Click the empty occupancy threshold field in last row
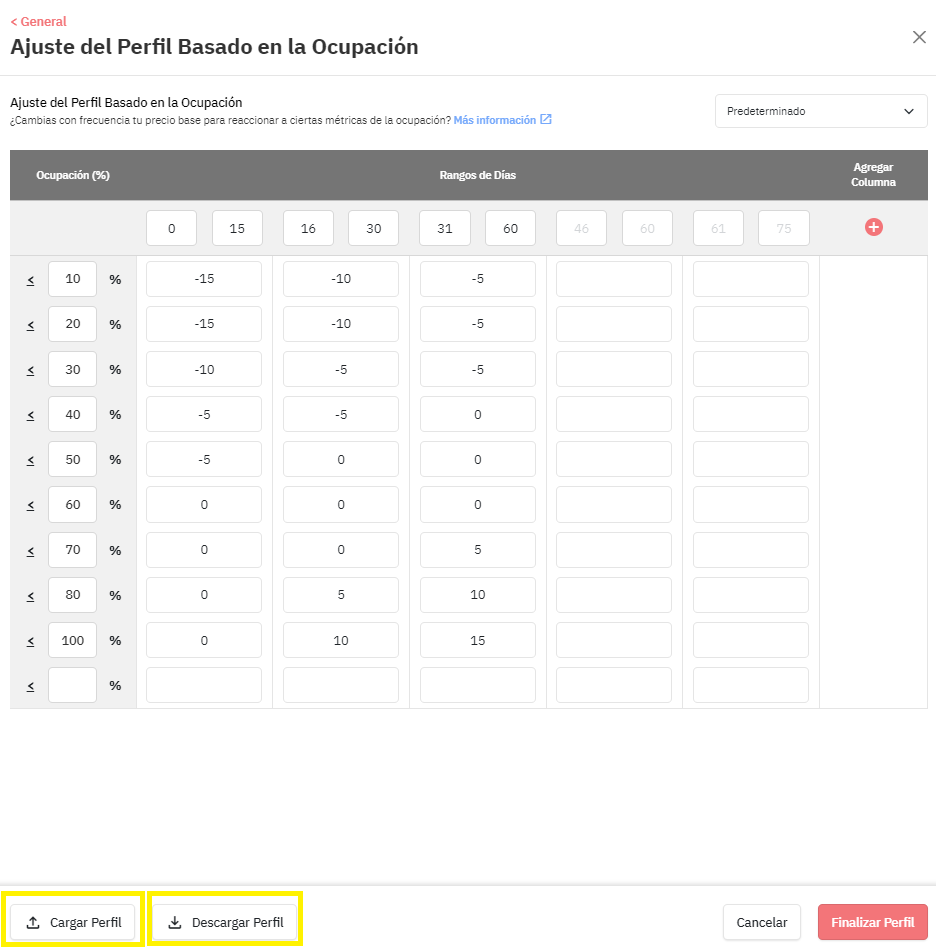Screen dimensions: 936x948 [x=73, y=686]
